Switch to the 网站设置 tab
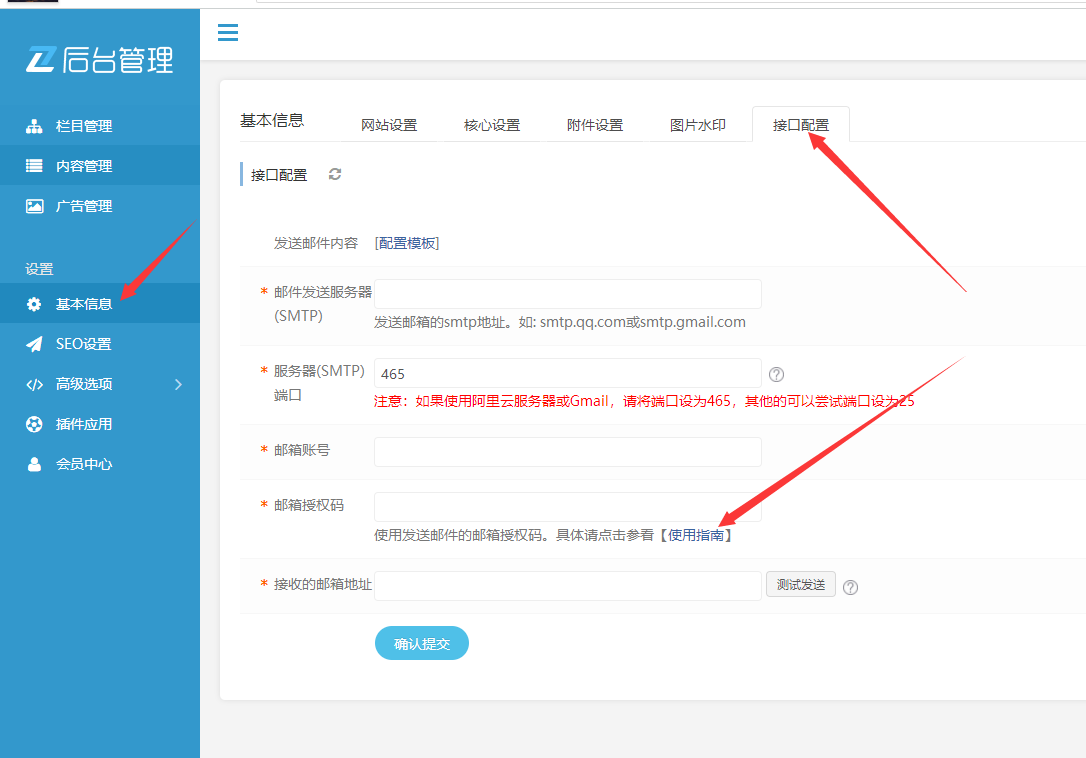Screen dimensions: 1086x758 pos(389,125)
